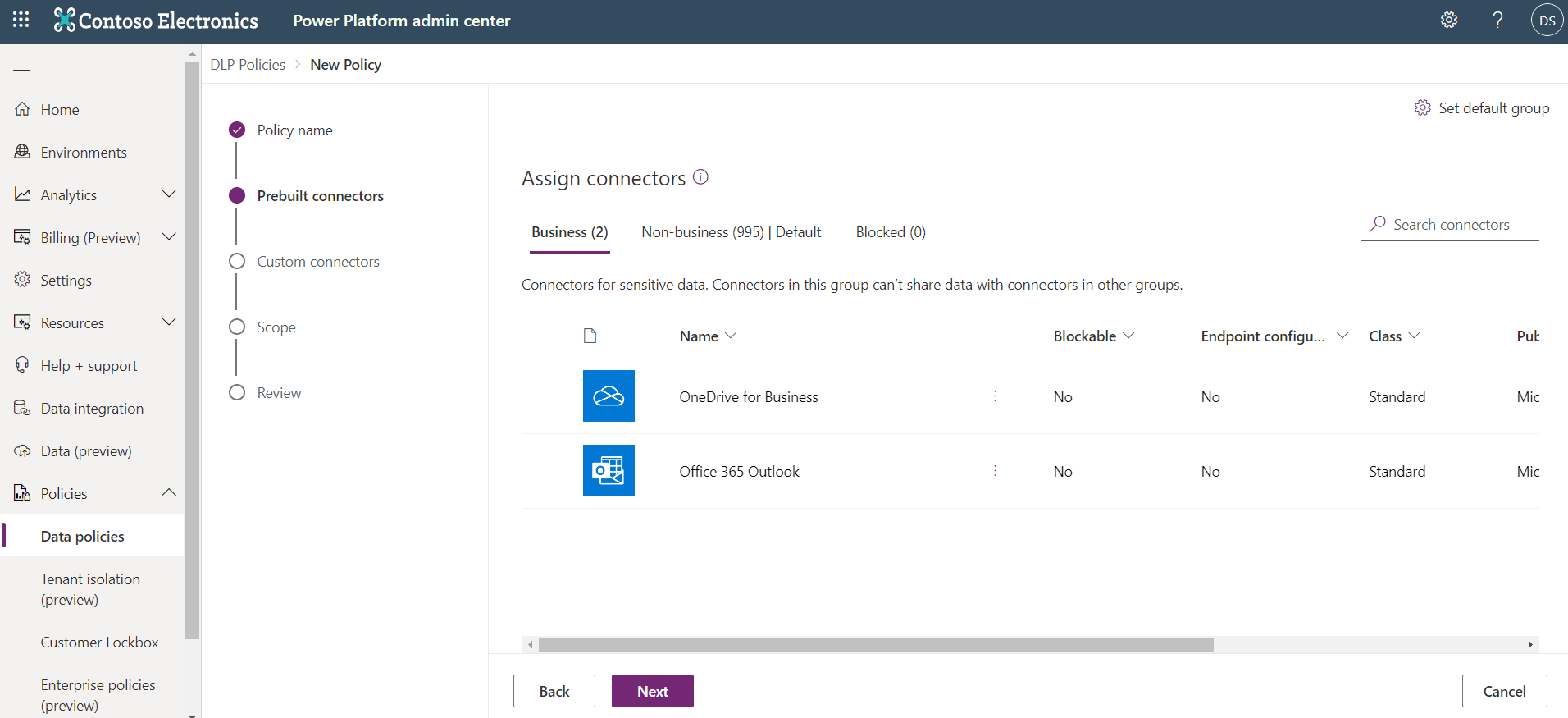Open the help question mark icon

(1497, 21)
